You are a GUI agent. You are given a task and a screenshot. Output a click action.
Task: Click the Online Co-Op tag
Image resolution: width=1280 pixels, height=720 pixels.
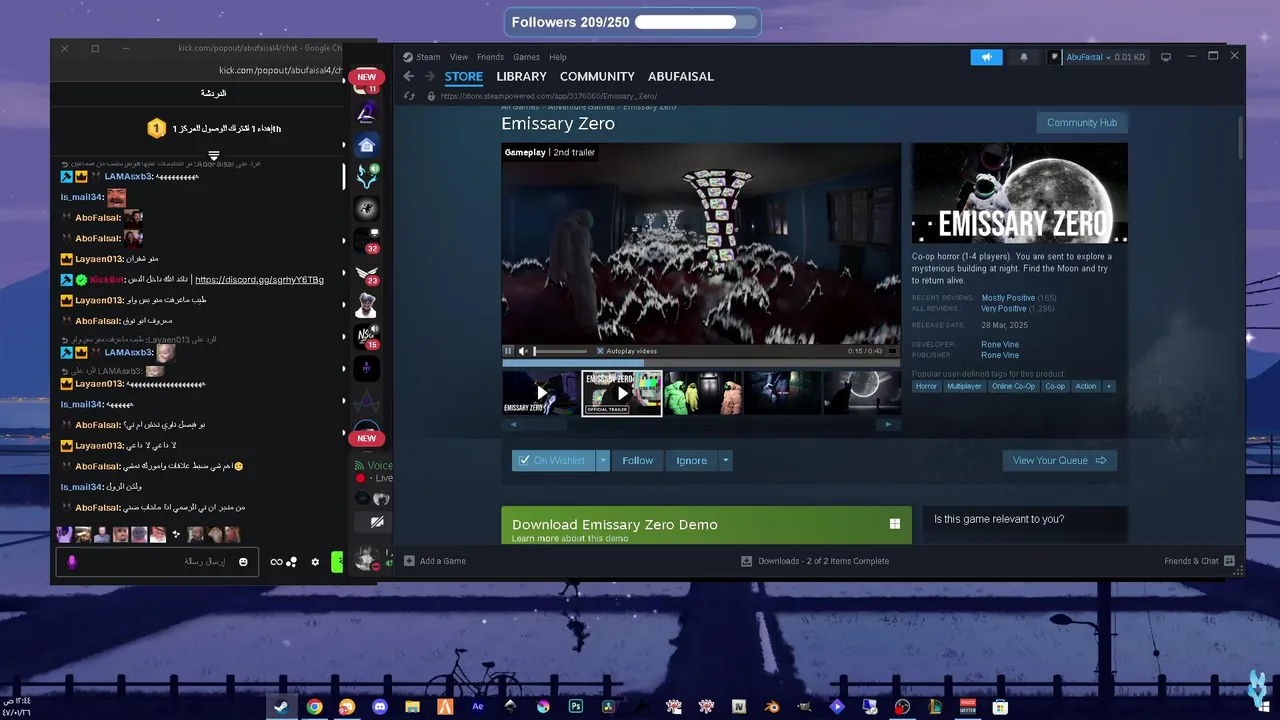point(1013,386)
